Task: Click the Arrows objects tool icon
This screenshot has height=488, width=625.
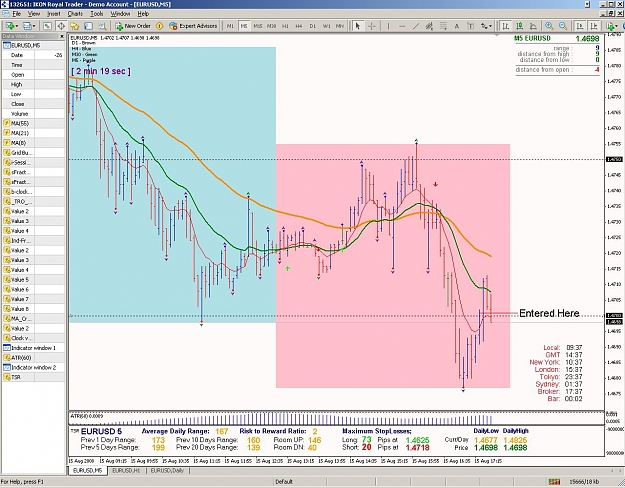Action: pyautogui.click(x=484, y=26)
